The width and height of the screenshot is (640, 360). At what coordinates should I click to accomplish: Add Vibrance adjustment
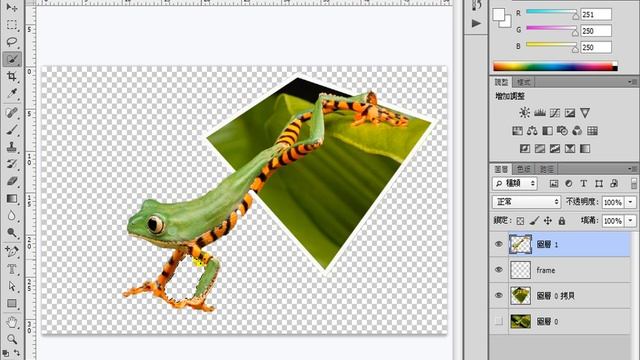[585, 113]
